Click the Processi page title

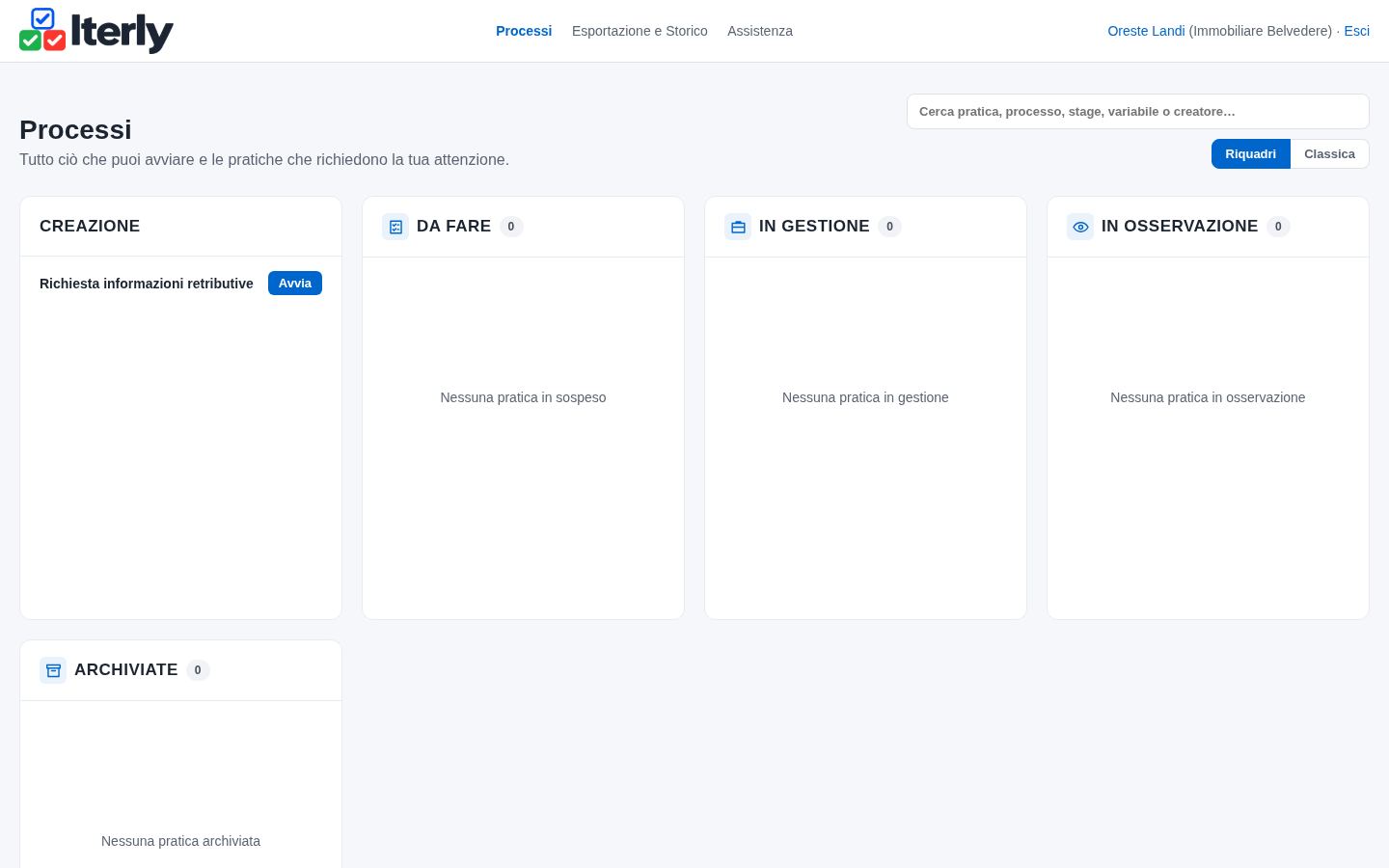tap(75, 129)
